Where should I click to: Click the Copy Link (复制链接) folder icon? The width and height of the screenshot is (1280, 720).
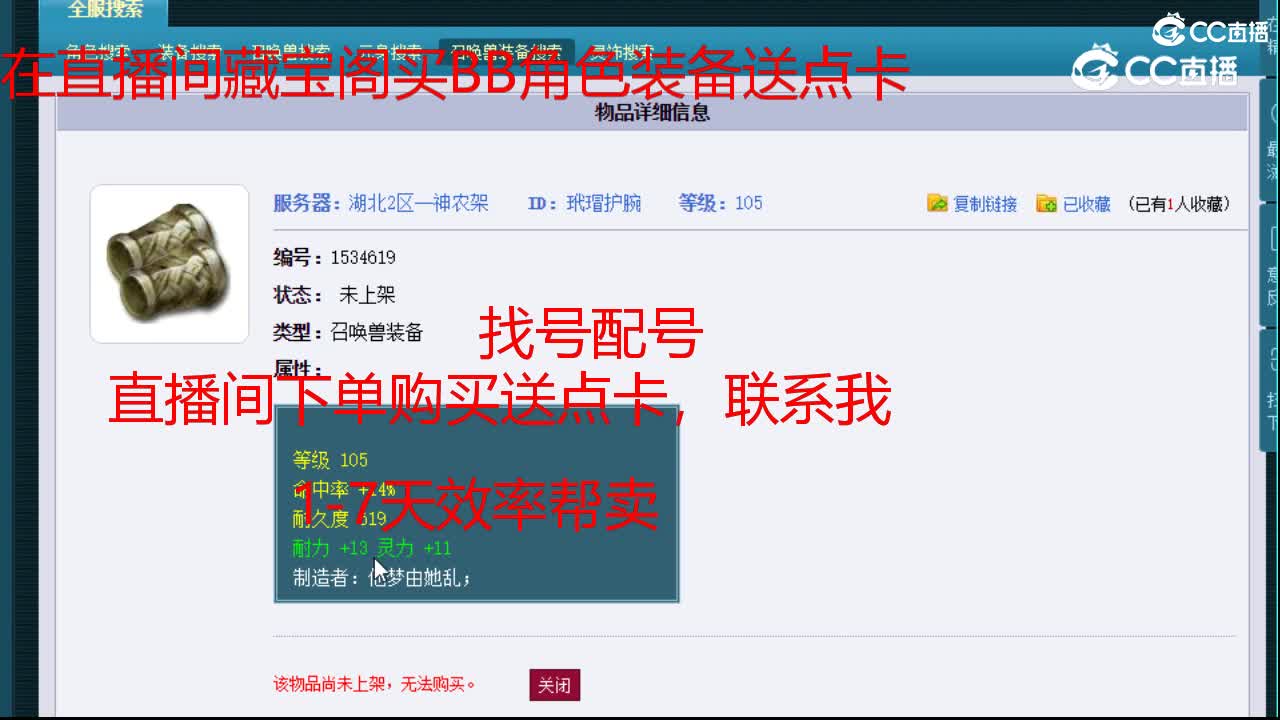(938, 202)
